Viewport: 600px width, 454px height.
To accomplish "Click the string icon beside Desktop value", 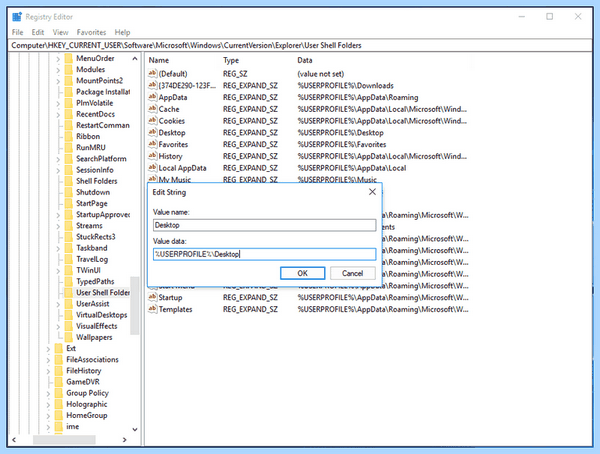I will (x=152, y=132).
